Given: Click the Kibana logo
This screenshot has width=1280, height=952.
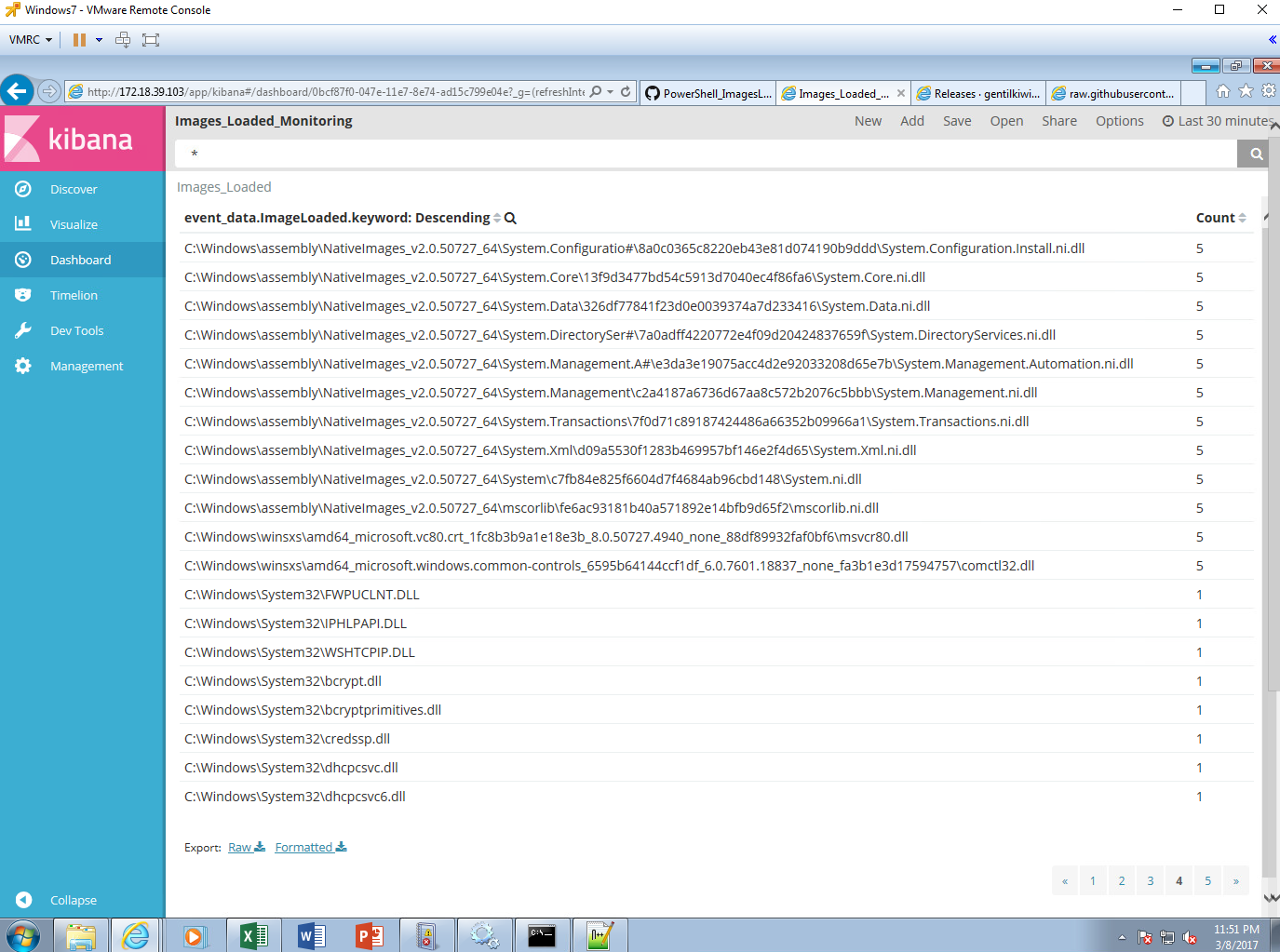Looking at the screenshot, I should tap(82, 139).
